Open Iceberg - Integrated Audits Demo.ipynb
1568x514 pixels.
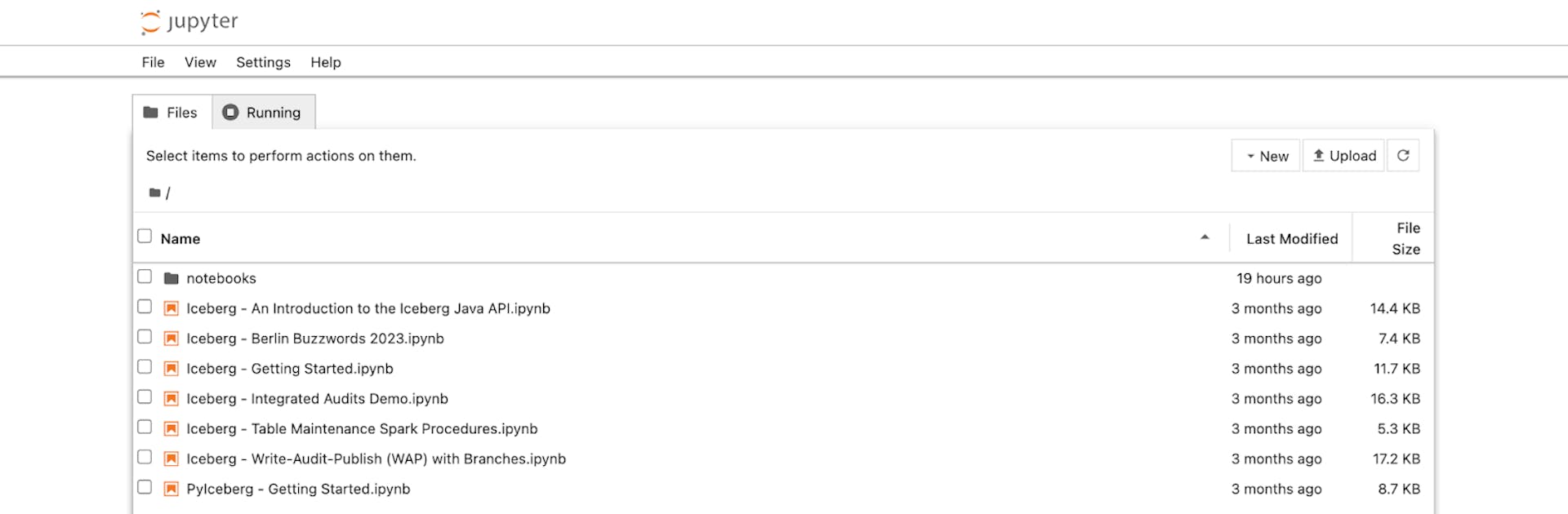coord(318,398)
